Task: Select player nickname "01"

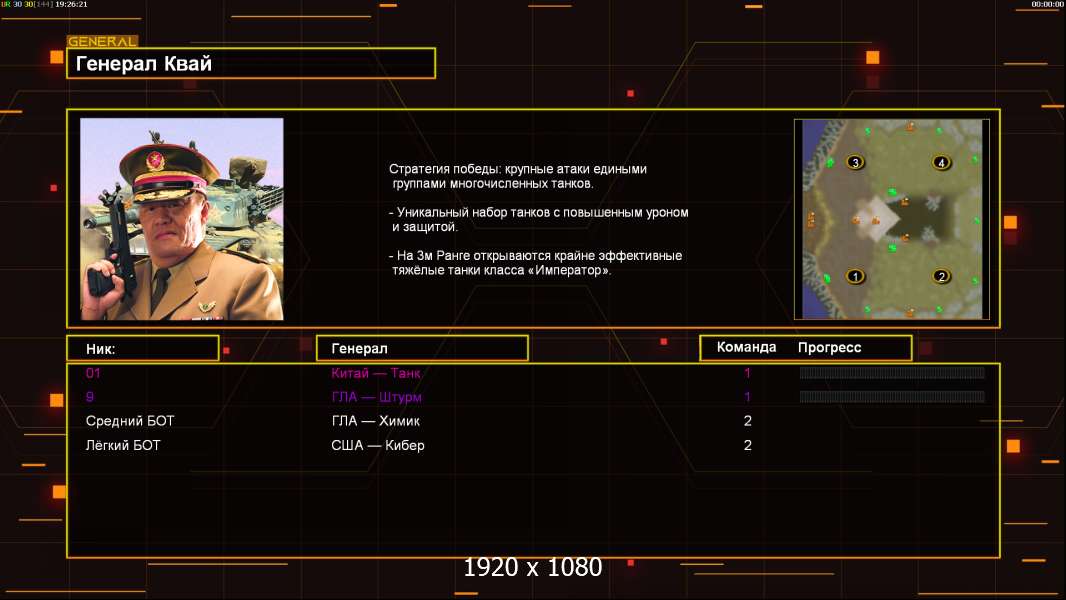Action: point(93,373)
